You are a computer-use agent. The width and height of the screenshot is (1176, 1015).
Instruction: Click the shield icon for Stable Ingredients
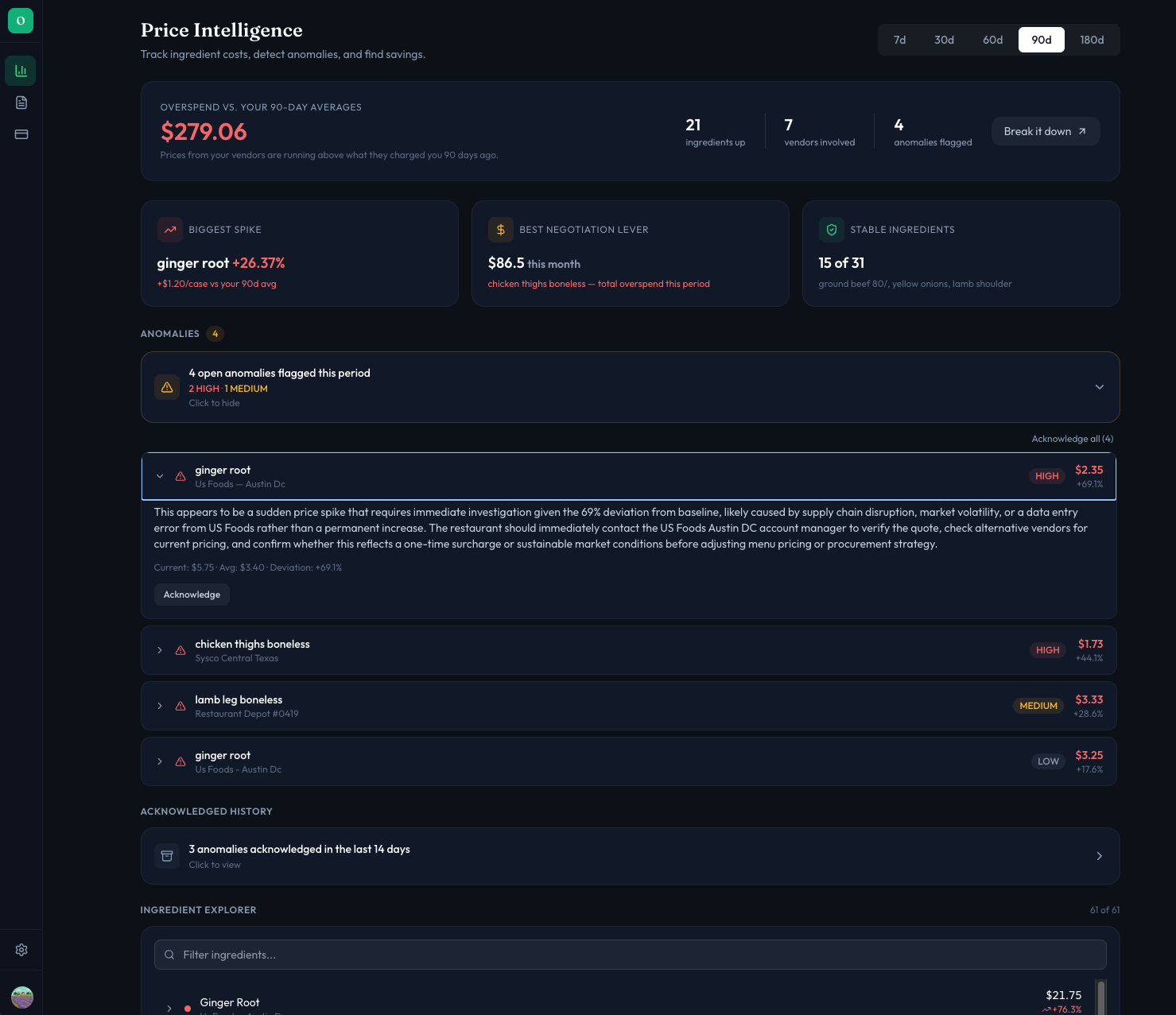pos(832,230)
